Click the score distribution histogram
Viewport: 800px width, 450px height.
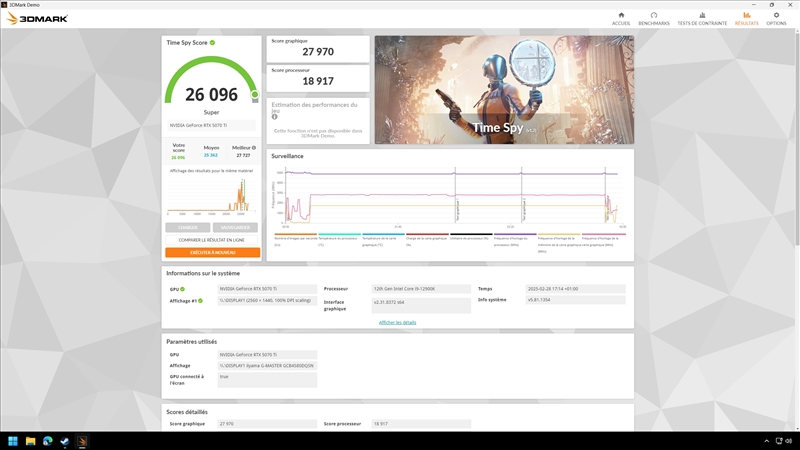(x=211, y=196)
